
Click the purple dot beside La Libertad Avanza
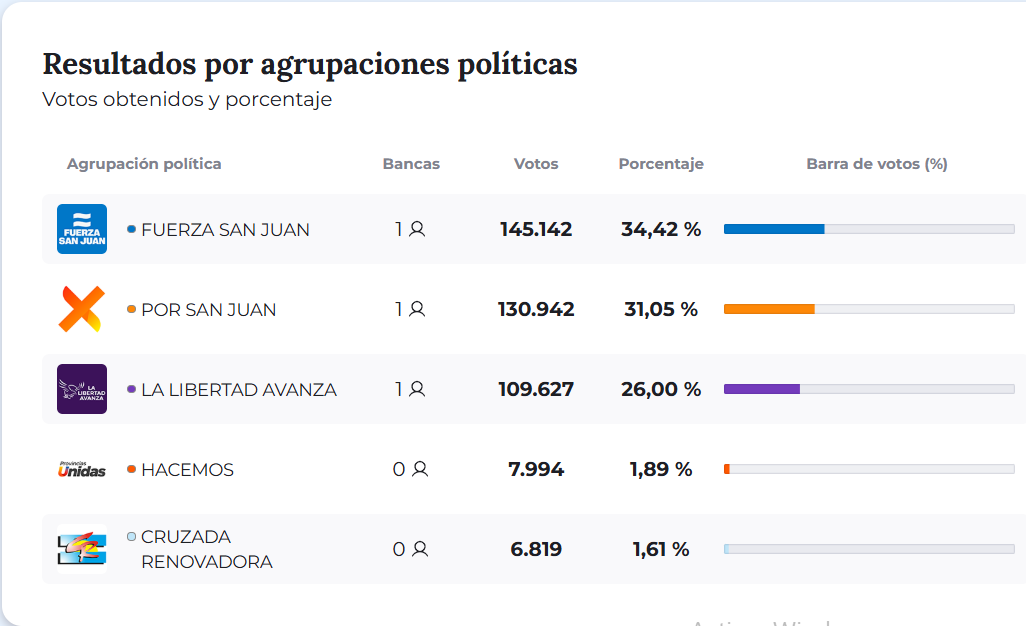tap(131, 389)
